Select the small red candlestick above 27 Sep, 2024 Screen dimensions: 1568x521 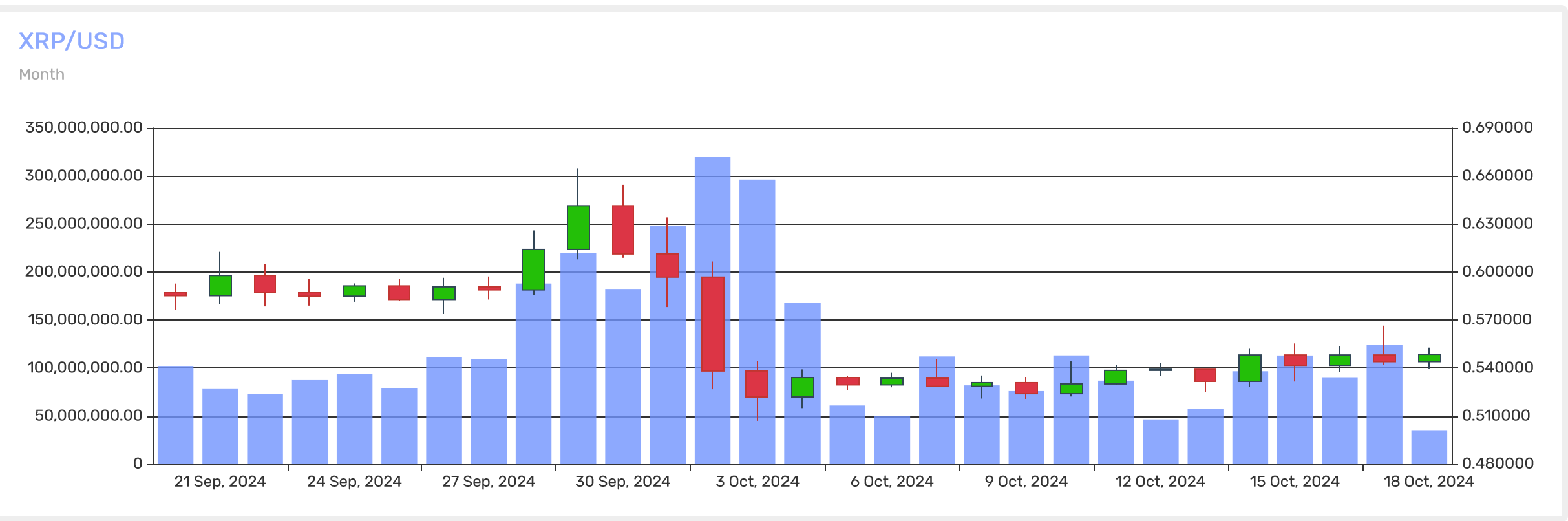489,288
